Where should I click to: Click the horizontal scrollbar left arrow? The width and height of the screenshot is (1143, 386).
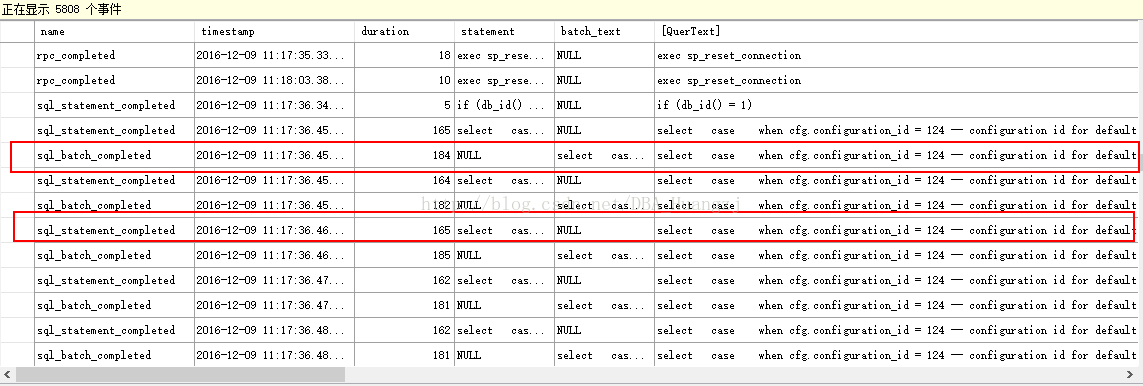tap(7, 374)
